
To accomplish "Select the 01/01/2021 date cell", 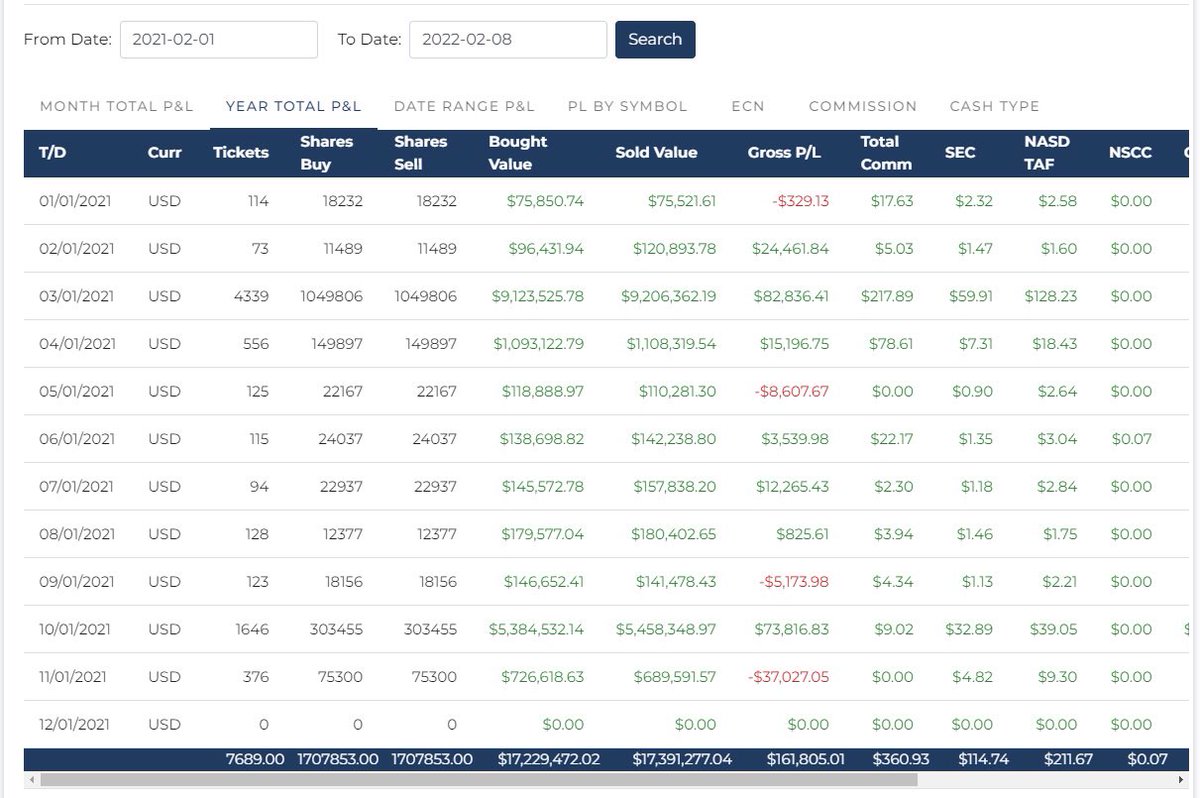I will (x=75, y=201).
